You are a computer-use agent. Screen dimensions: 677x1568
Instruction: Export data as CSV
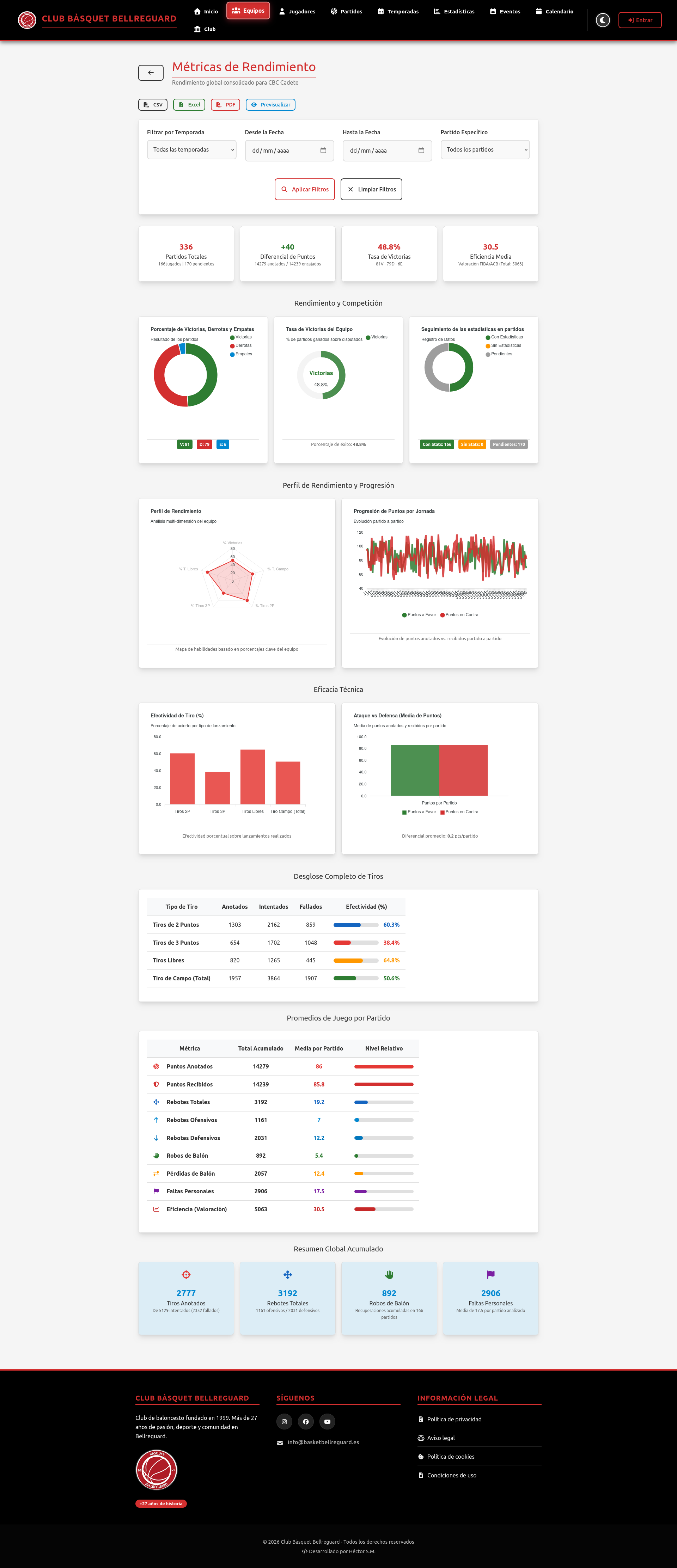point(153,105)
